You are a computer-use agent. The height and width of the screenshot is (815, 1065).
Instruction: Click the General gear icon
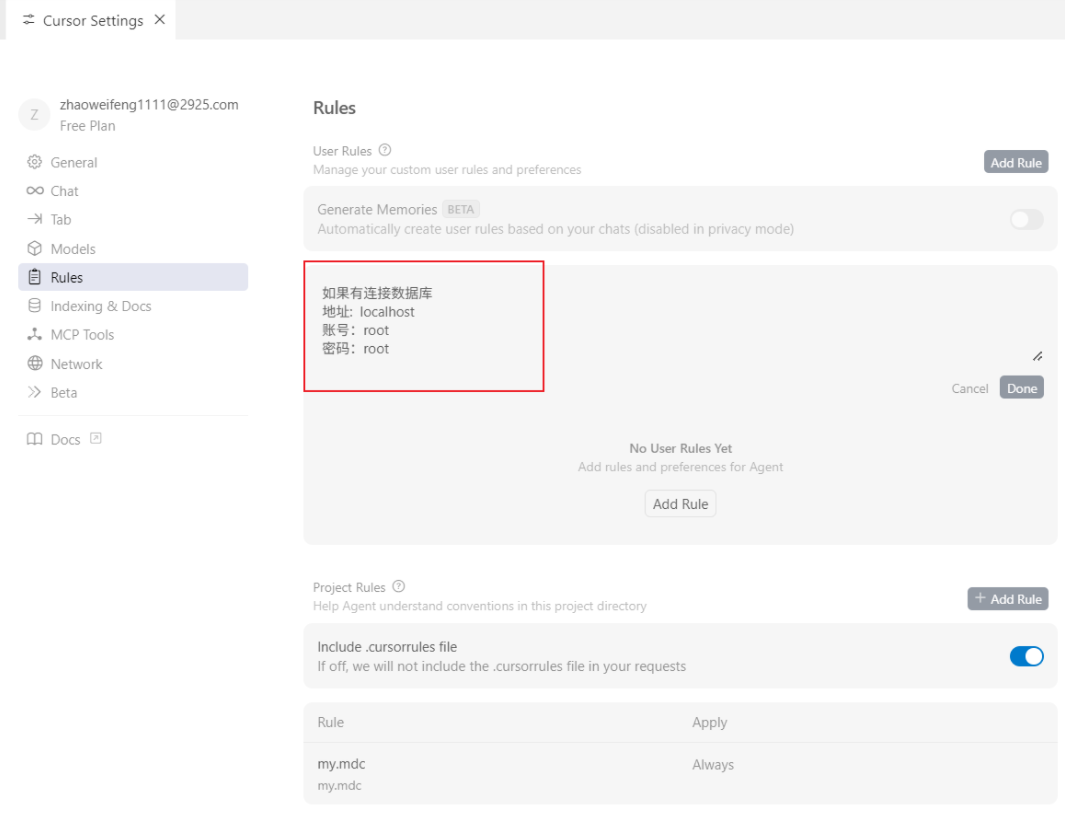pos(35,162)
